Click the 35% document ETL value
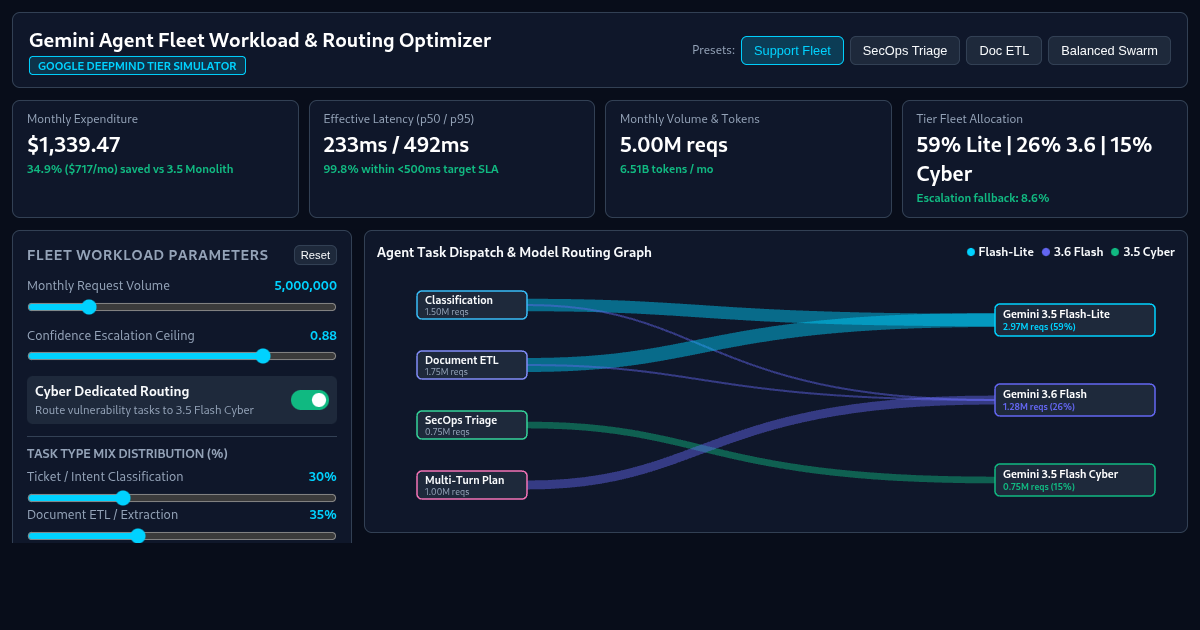1200x630 pixels. click(323, 515)
